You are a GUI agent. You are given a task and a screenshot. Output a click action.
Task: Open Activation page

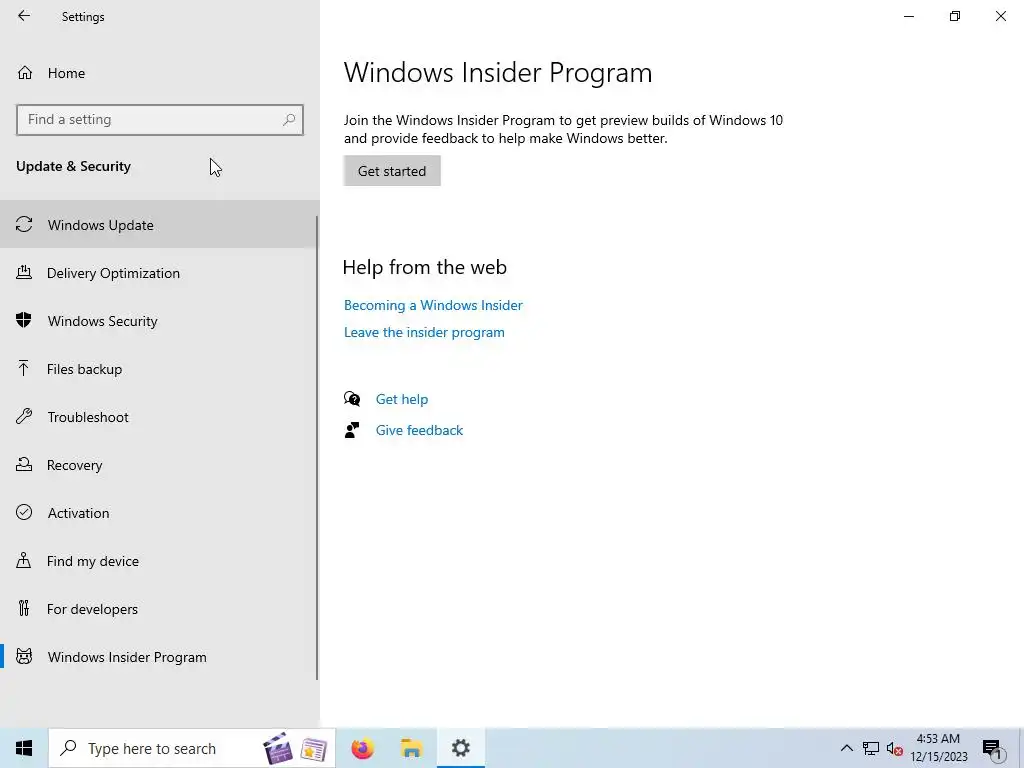[x=160, y=513]
